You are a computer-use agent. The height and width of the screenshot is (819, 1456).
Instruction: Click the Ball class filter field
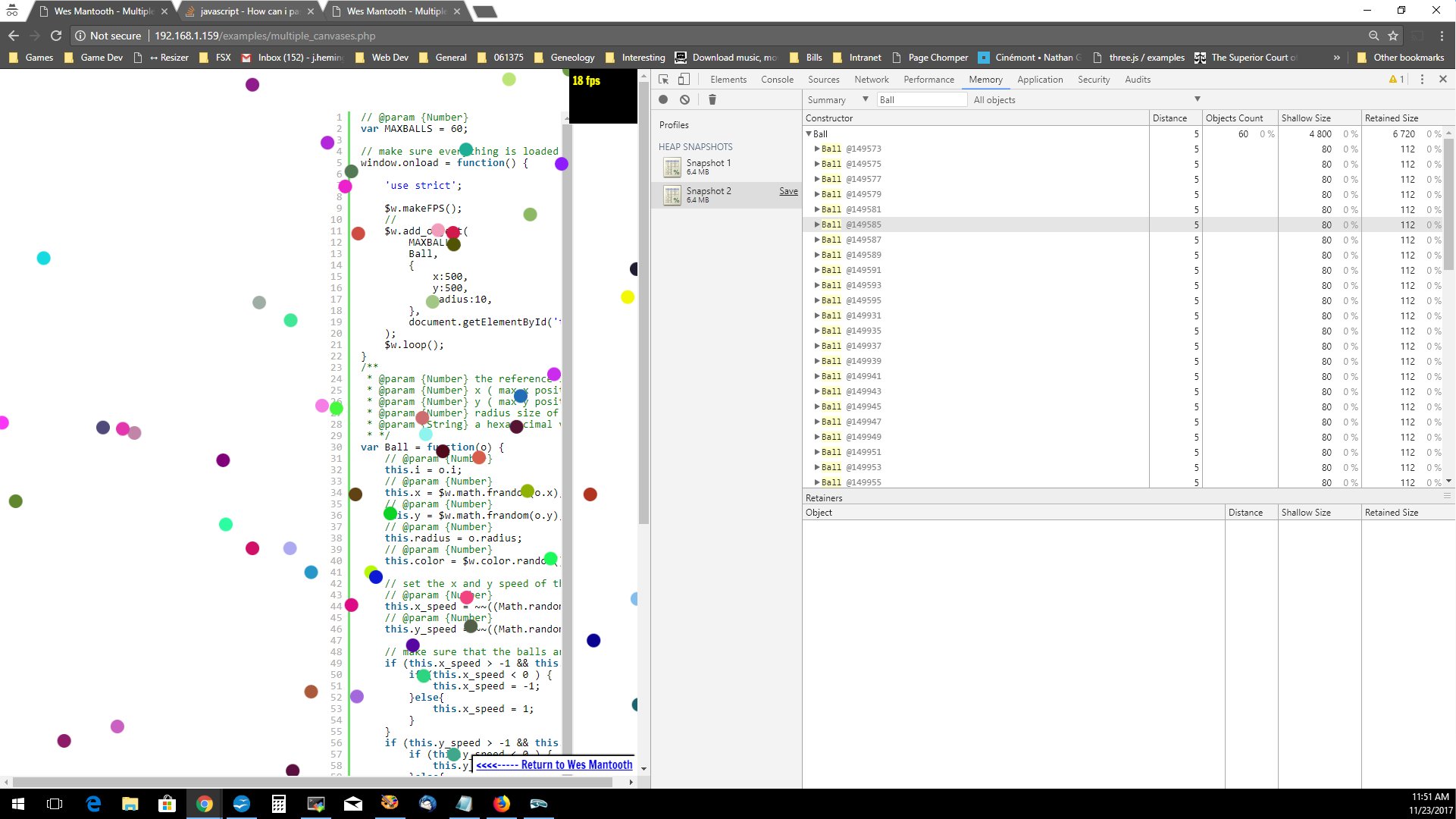[922, 99]
